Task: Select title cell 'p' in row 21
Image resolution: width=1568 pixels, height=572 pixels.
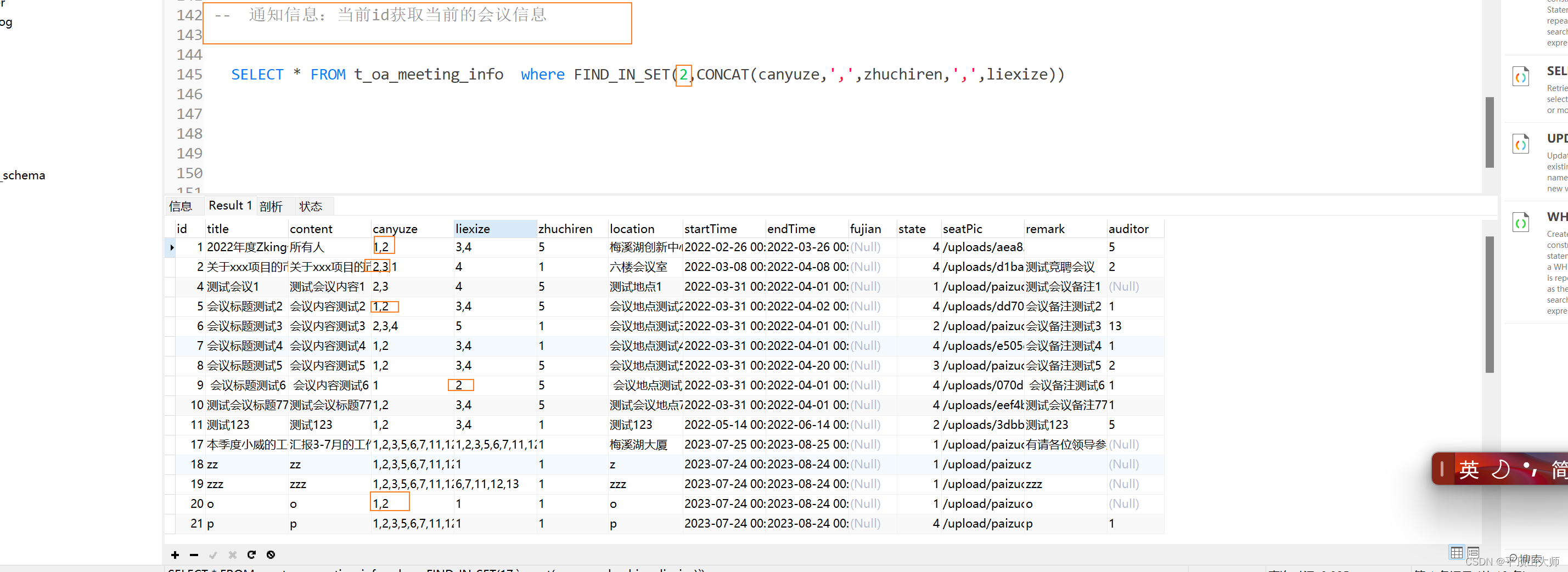Action: [x=246, y=524]
